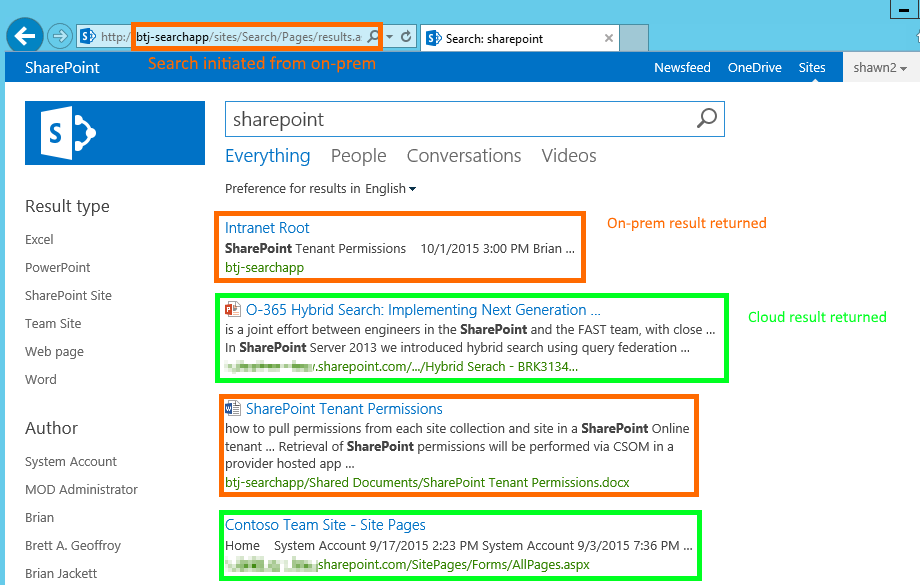Open the O-365 Hybrid Search result title
The width and height of the screenshot is (920, 587).
pyautogui.click(x=423, y=309)
